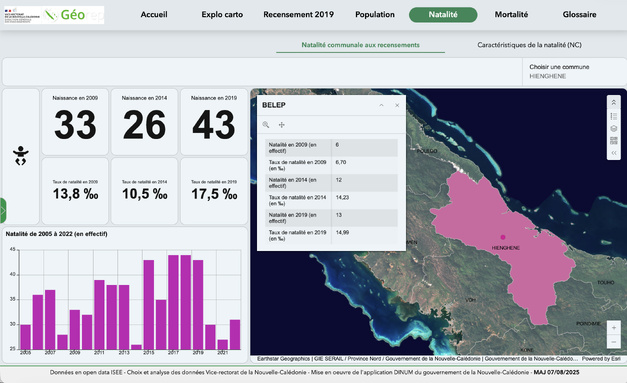Open the 'Choisir une commune' selector
627x383 pixels.
pos(574,72)
